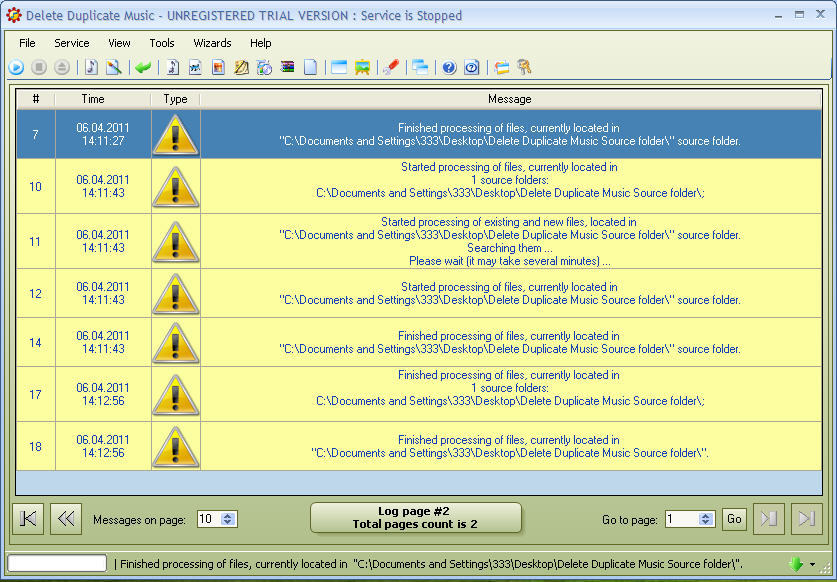Click the green down arrow in status bar
Screen dimensions: 837x582
pos(796,564)
